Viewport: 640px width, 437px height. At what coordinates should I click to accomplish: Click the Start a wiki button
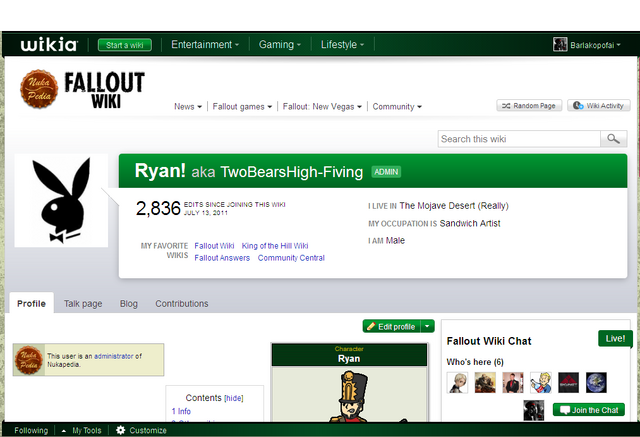point(124,45)
